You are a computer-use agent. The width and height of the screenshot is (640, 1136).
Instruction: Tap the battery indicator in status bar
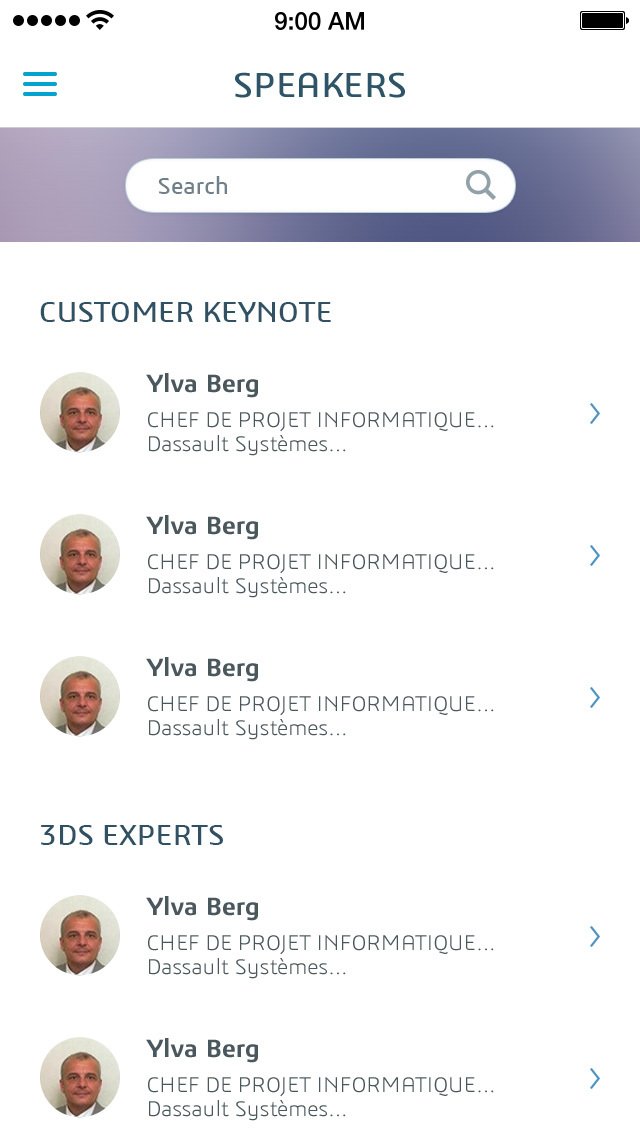pyautogui.click(x=603, y=20)
